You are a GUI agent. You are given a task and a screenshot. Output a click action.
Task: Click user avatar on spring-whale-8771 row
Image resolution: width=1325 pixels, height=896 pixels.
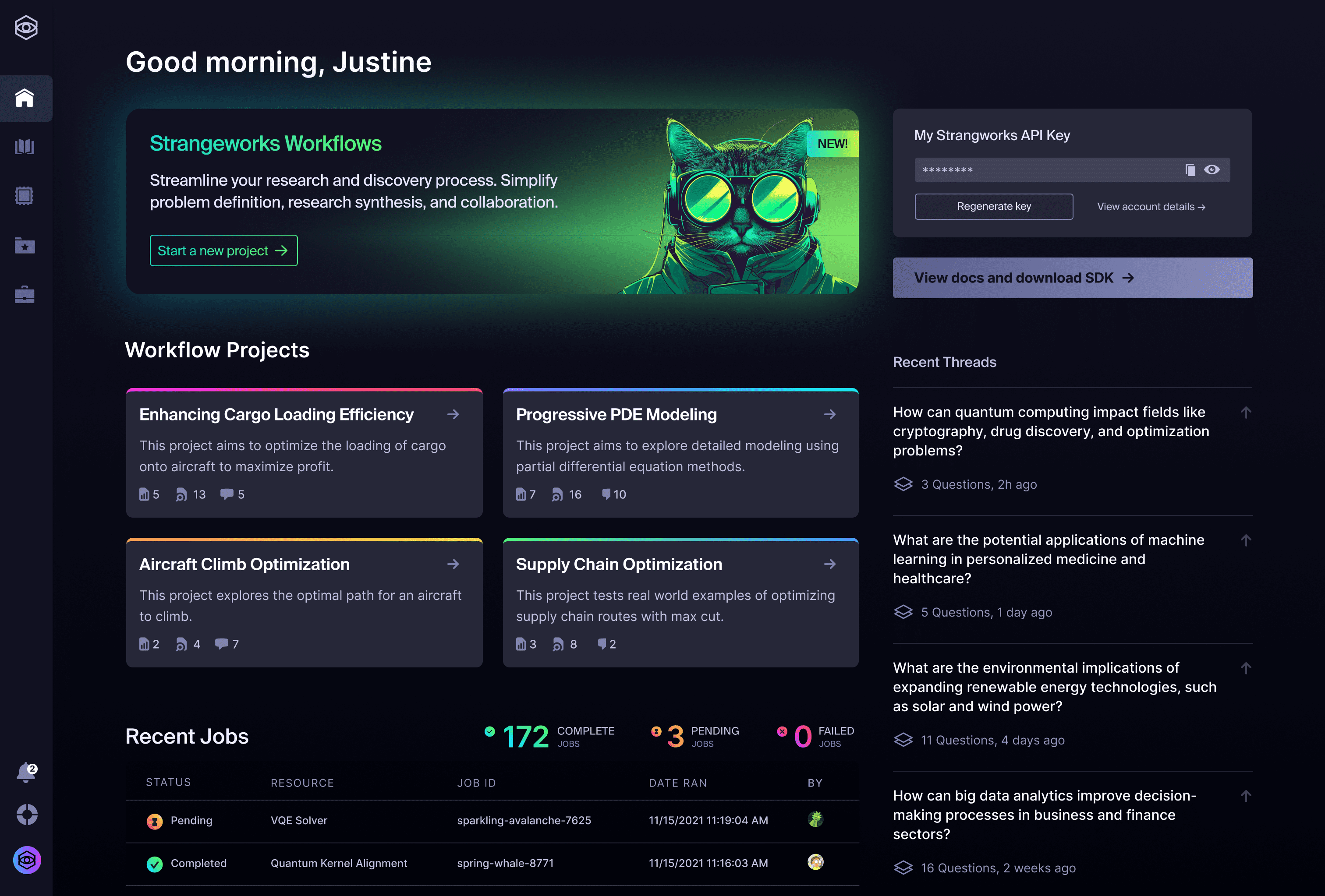click(x=815, y=862)
